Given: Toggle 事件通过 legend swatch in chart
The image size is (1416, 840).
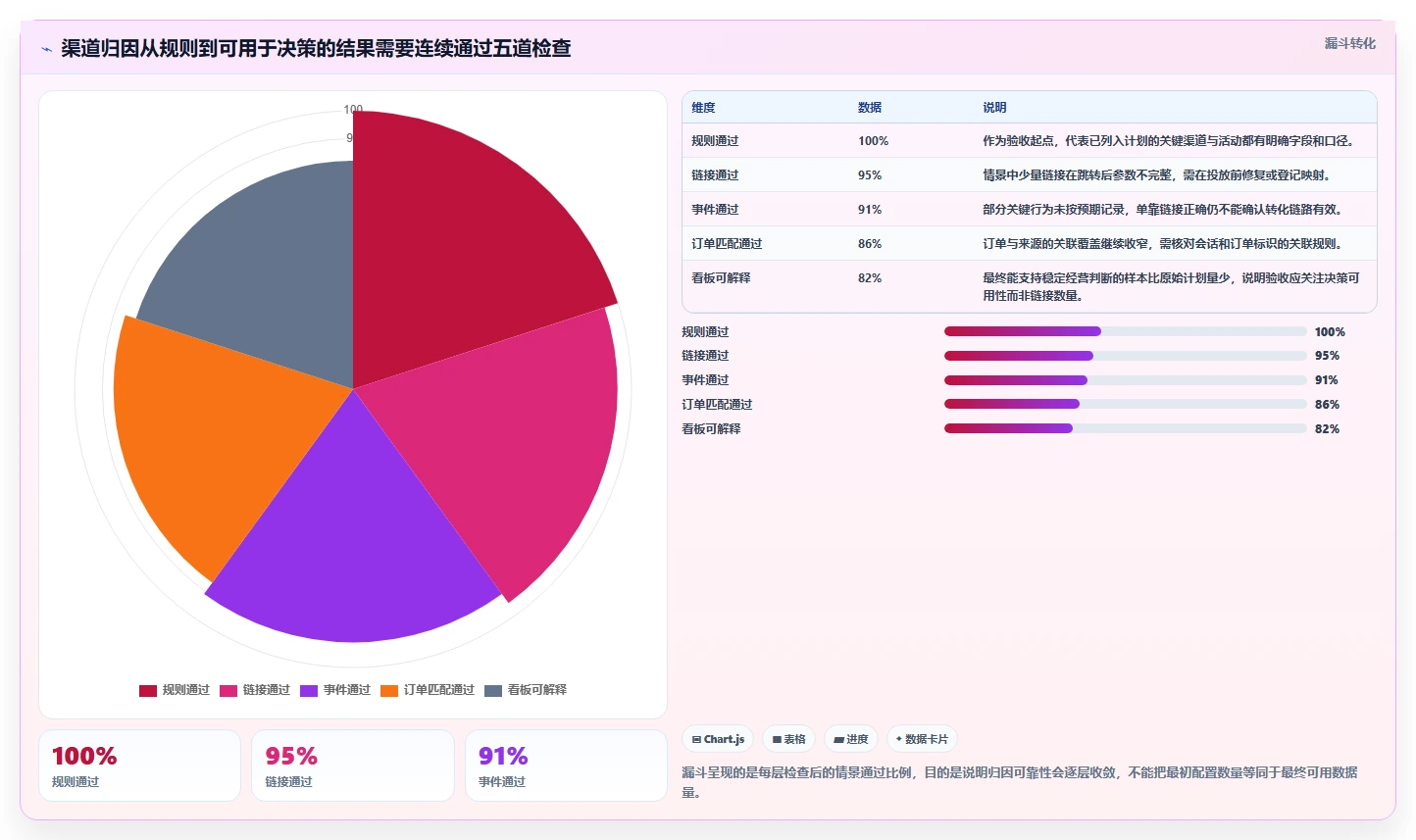Looking at the screenshot, I should [309, 690].
